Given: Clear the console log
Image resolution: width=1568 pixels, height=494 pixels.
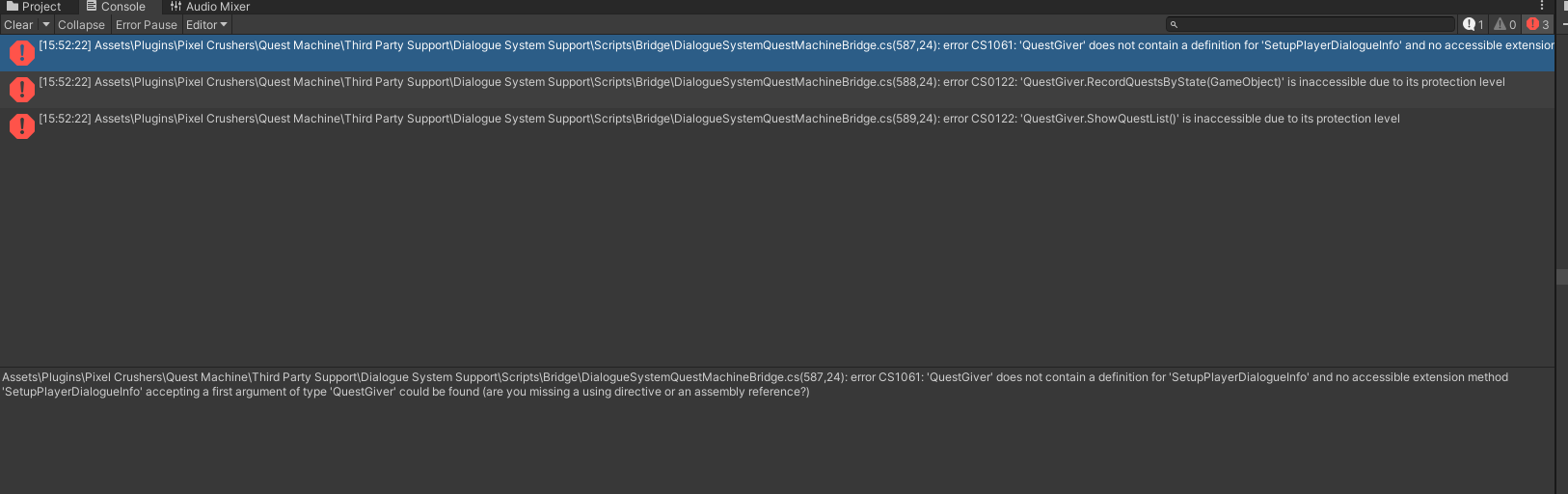Looking at the screenshot, I should click(x=18, y=25).
